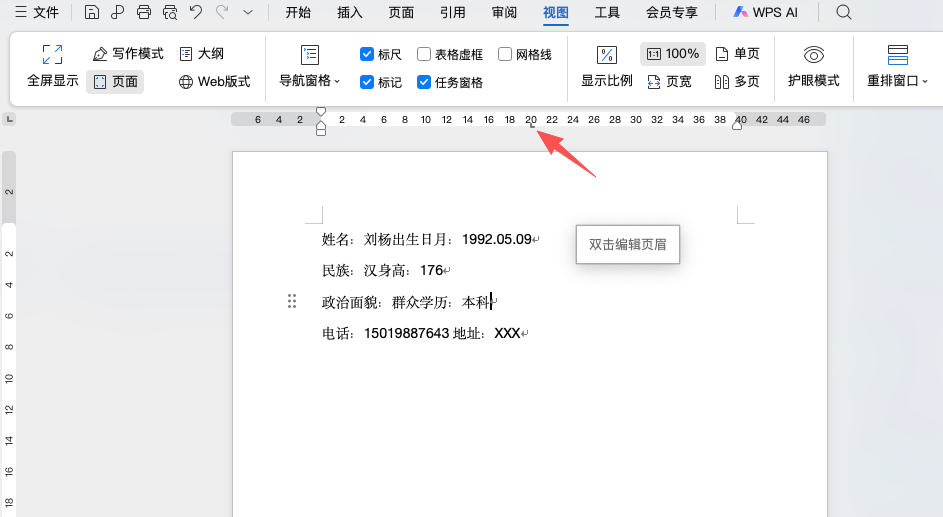The height and width of the screenshot is (517, 943).
Task: Check the 网格线 gridlines checkbox
Action: coord(505,54)
